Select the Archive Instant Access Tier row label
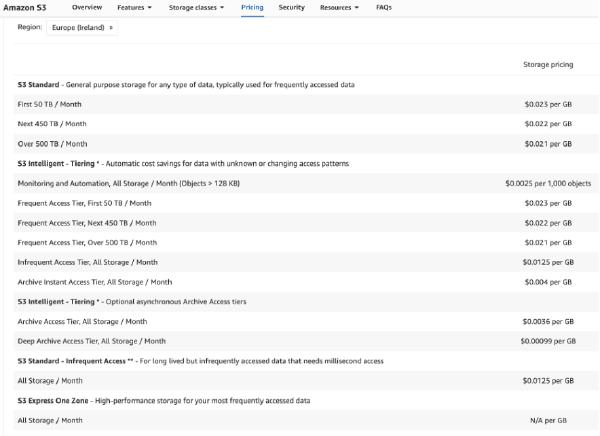 tap(95, 282)
